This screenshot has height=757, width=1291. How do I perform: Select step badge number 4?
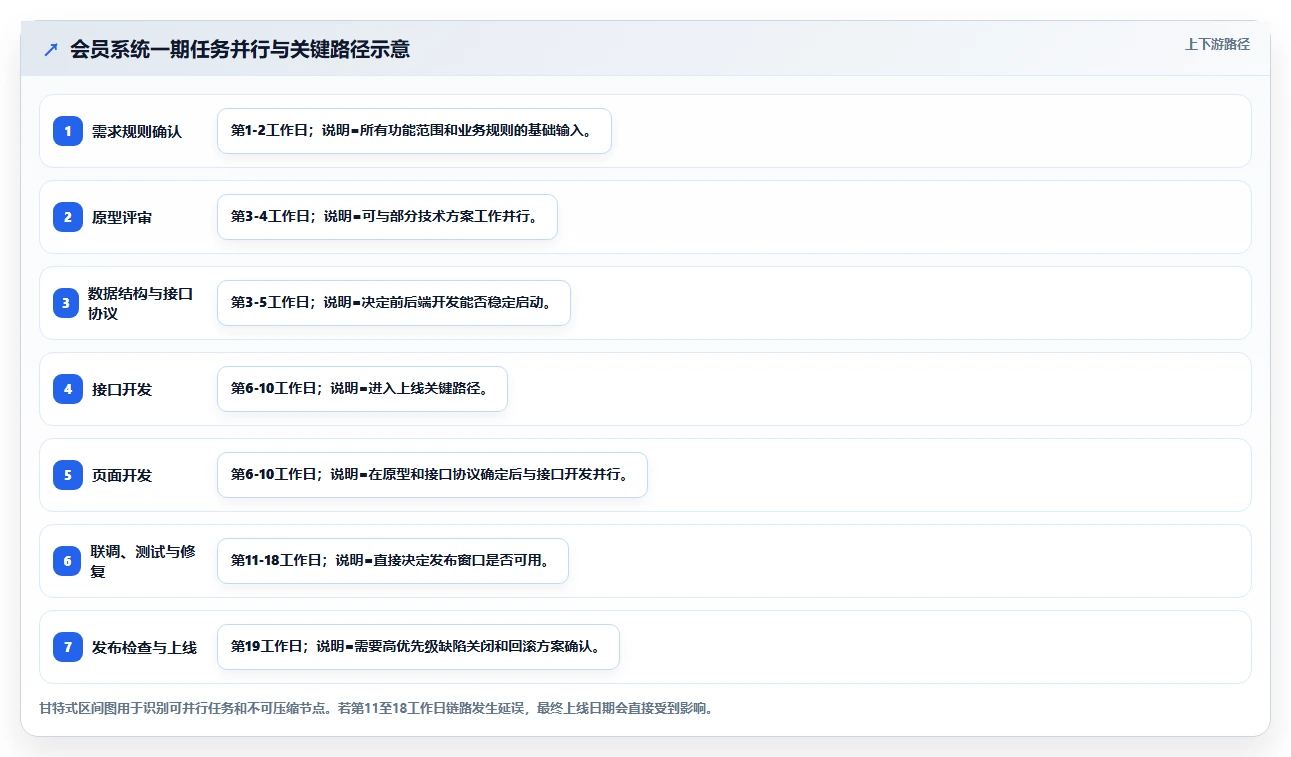click(68, 389)
